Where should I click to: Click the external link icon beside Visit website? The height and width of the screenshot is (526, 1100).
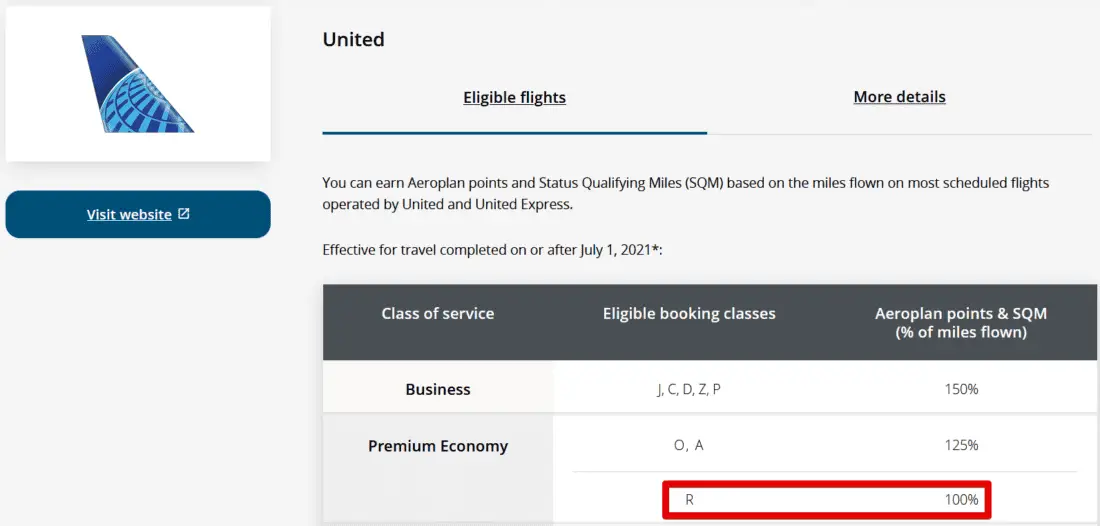point(184,214)
